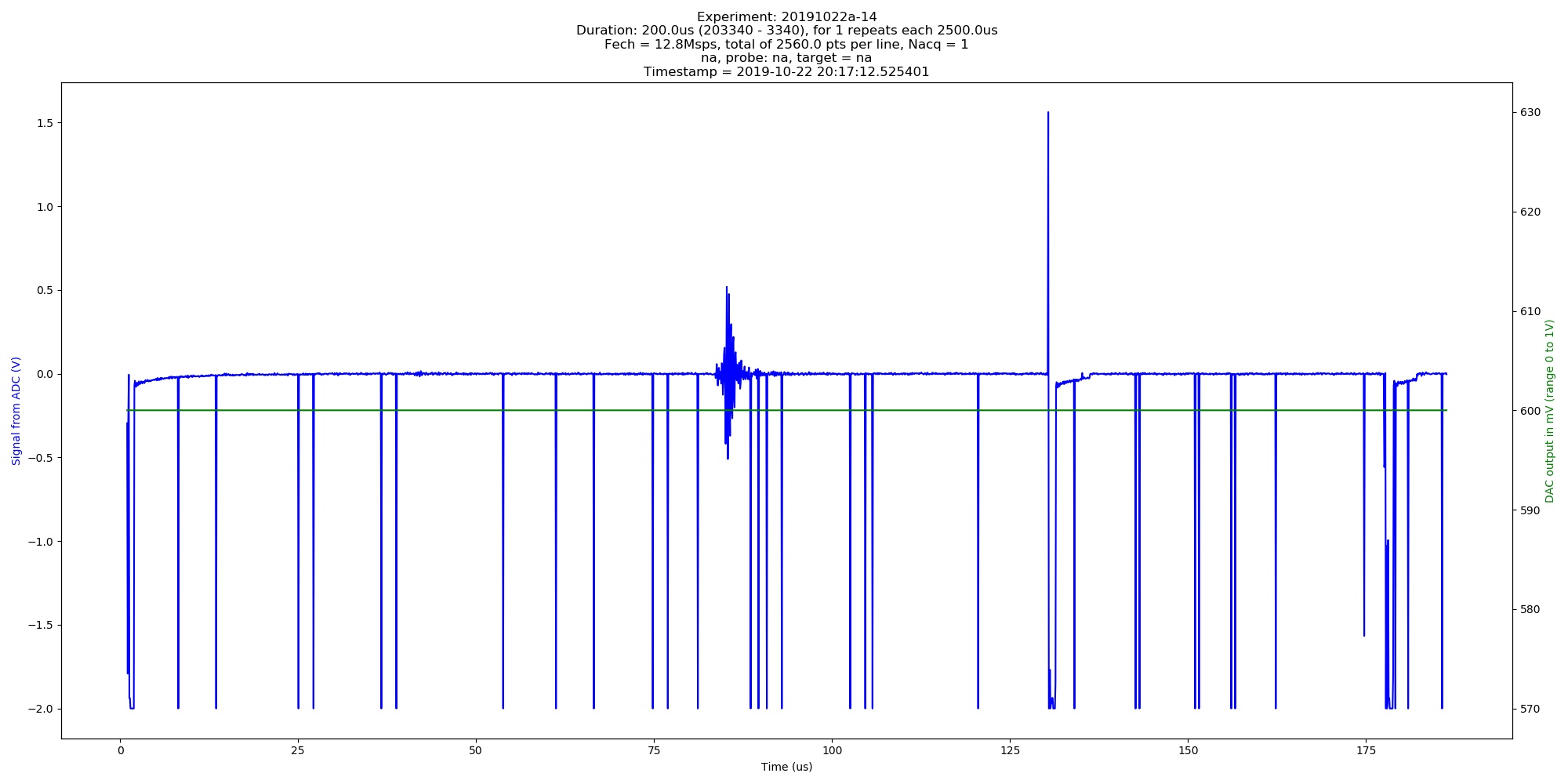The image size is (1568, 784).
Task: Click the 'Duration: 200.0us' title line
Action: [786, 31]
